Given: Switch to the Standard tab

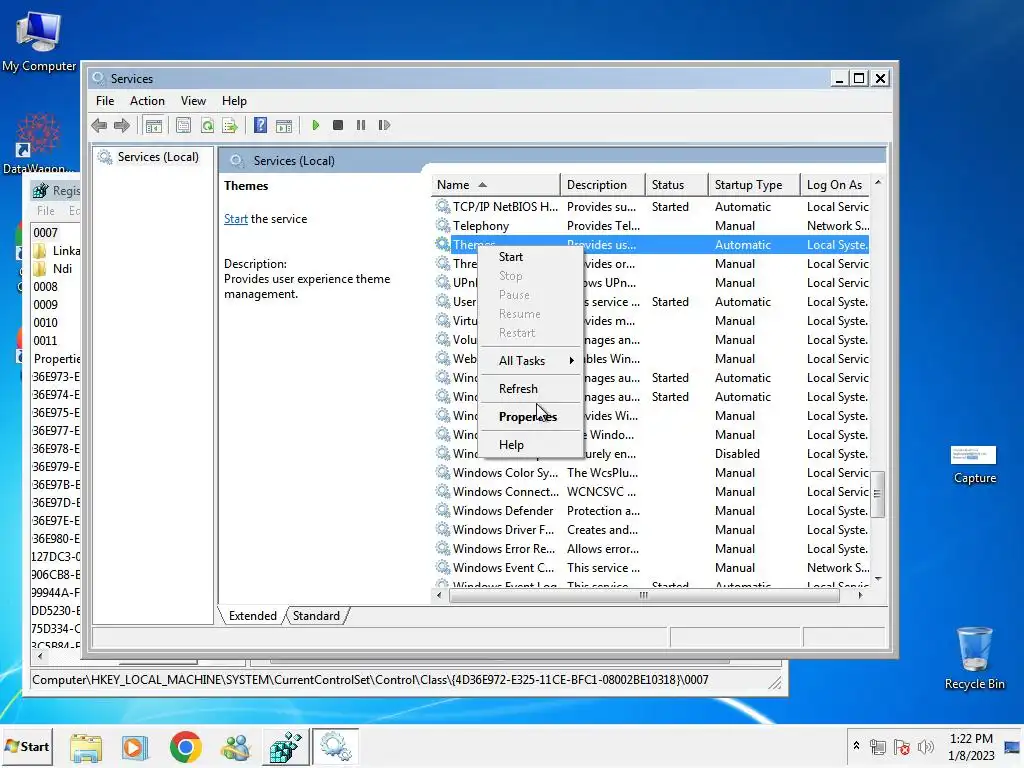Looking at the screenshot, I should tap(316, 616).
